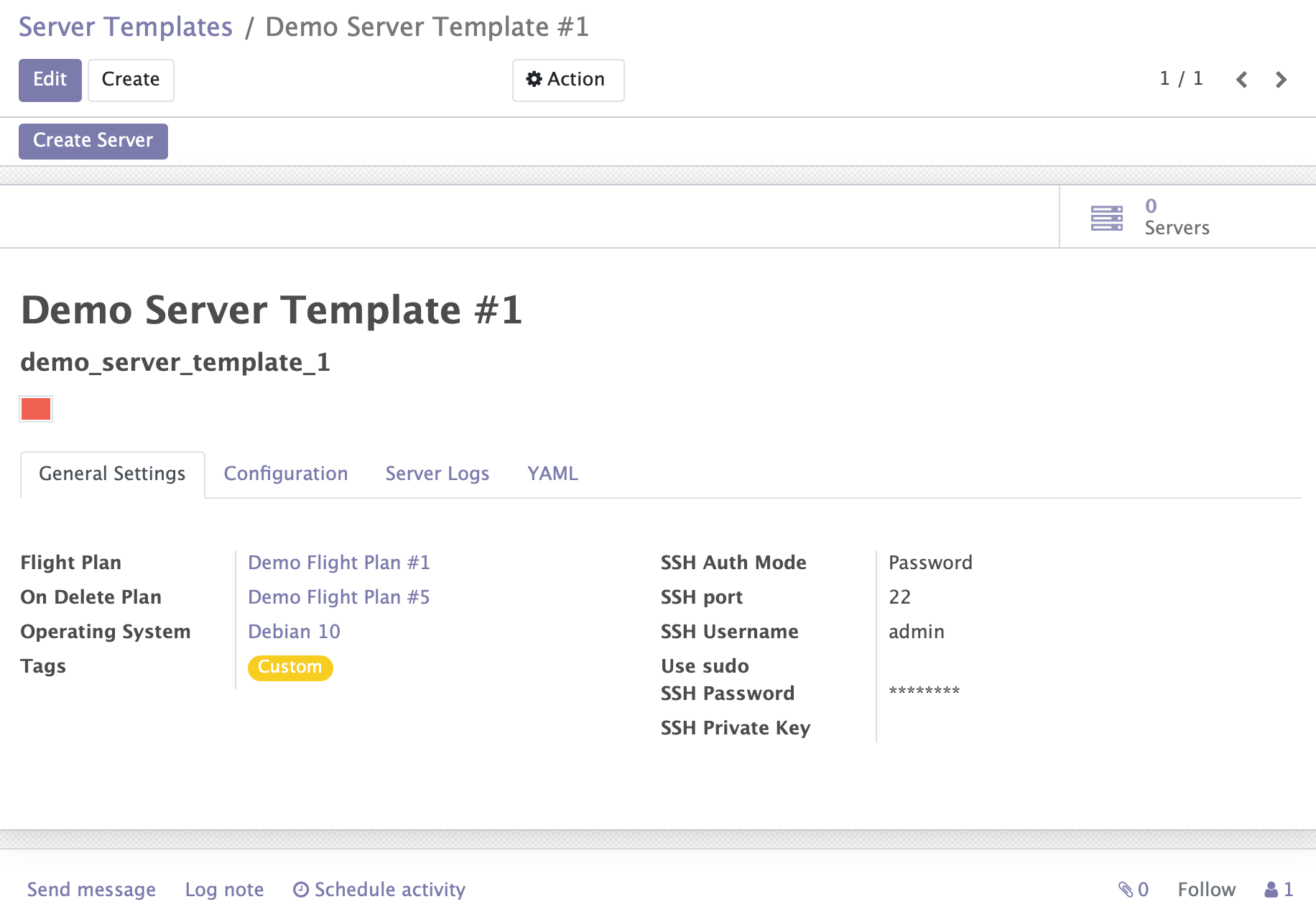Open the Debian 10 operating system link
This screenshot has height=917, width=1316.
(294, 632)
